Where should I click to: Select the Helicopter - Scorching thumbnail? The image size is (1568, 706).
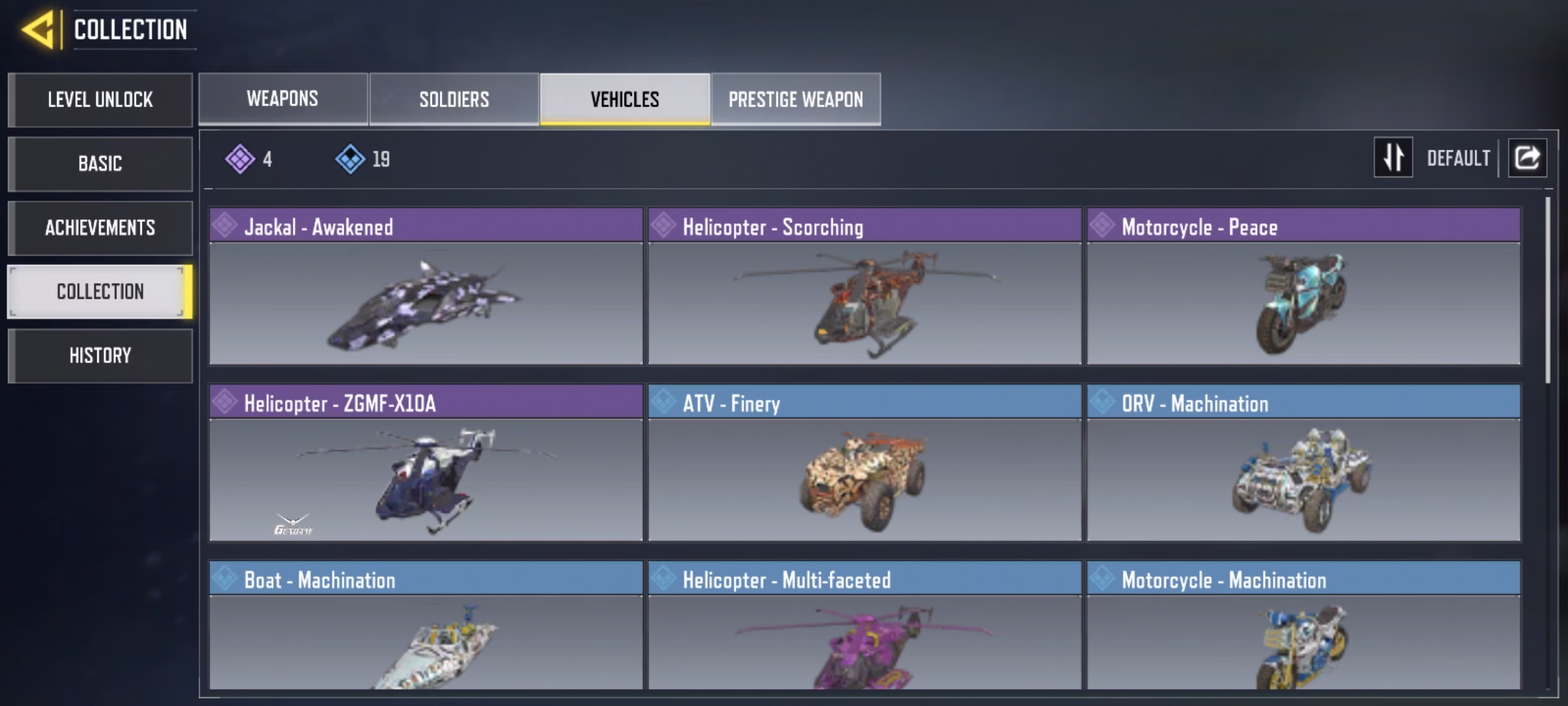click(864, 303)
